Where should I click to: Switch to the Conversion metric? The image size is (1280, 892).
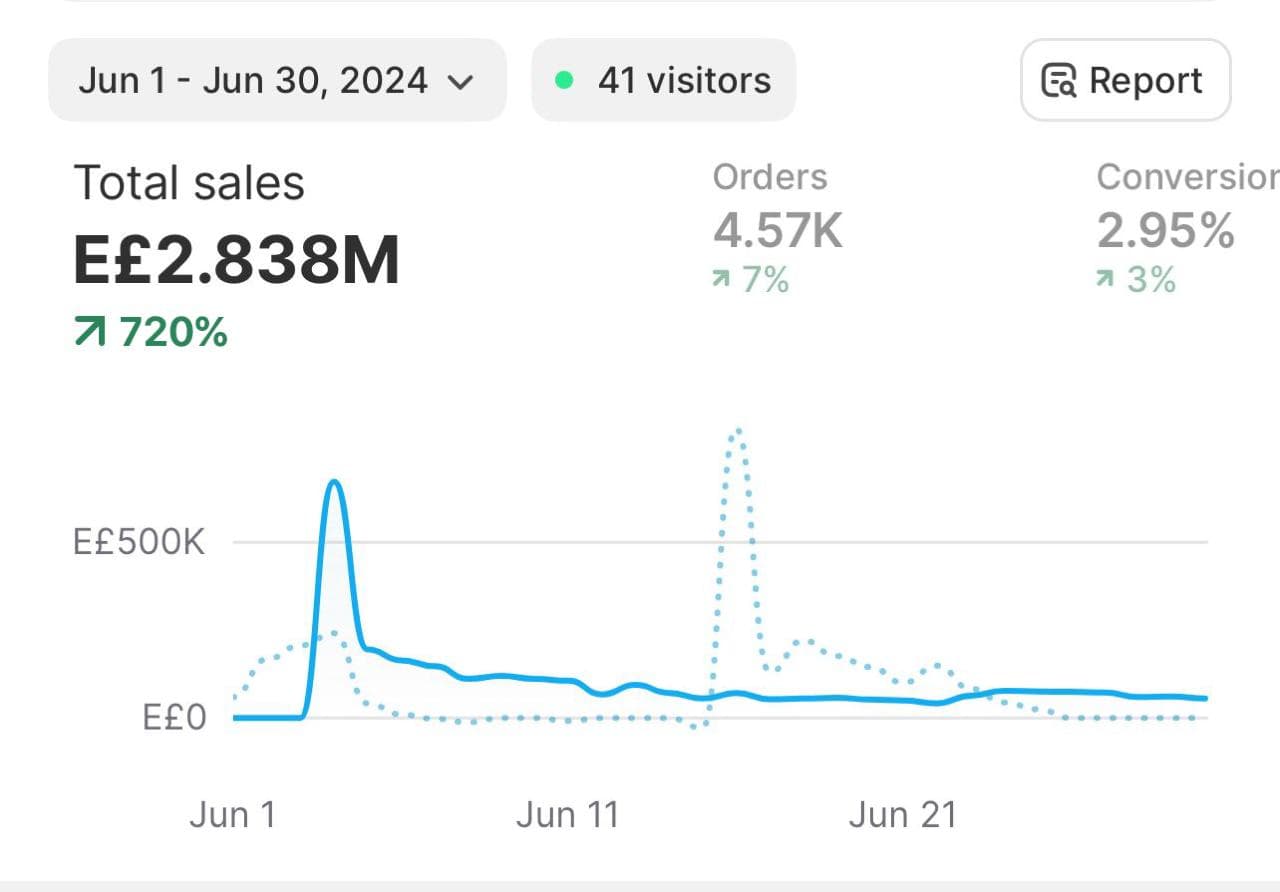(1187, 177)
